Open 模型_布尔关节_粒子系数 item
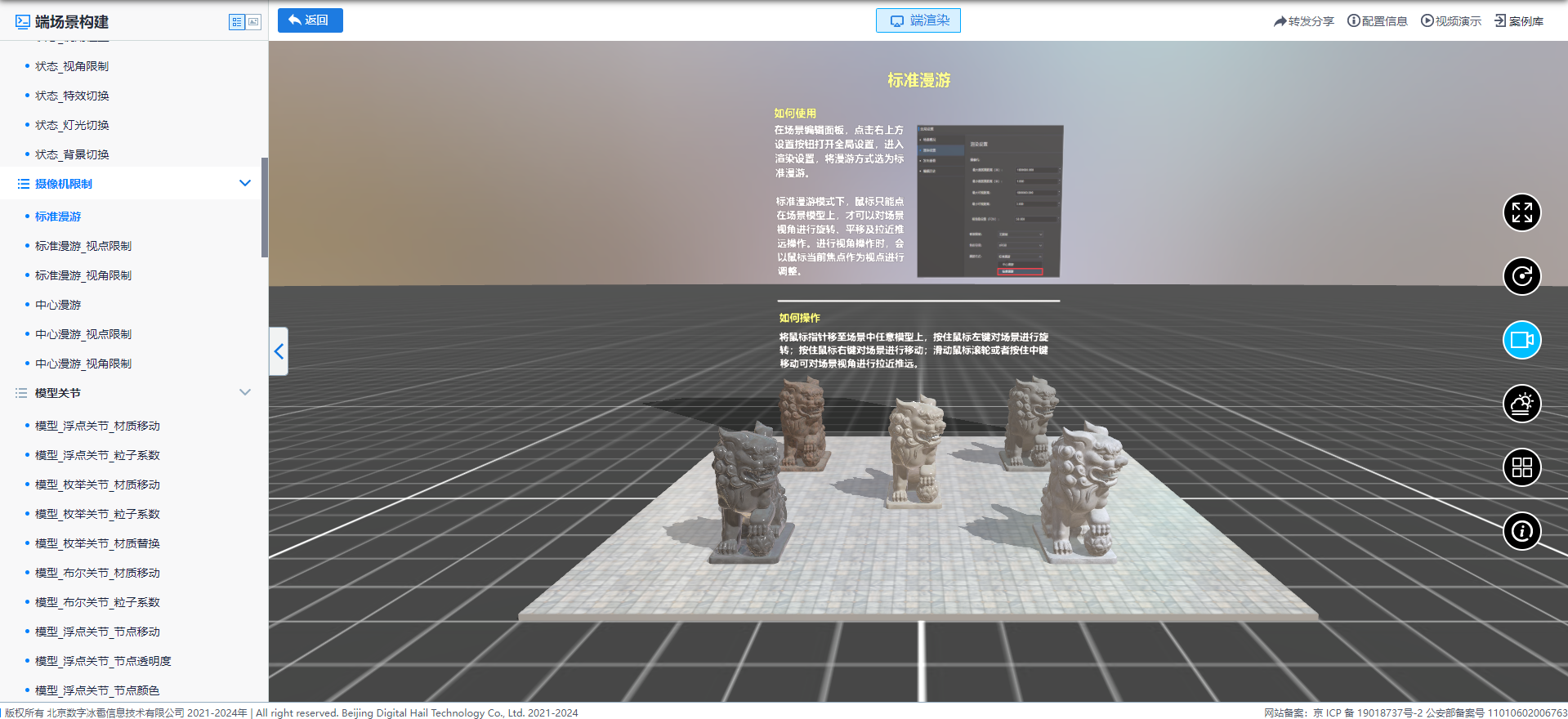This screenshot has width=1568, height=719. coord(97,602)
